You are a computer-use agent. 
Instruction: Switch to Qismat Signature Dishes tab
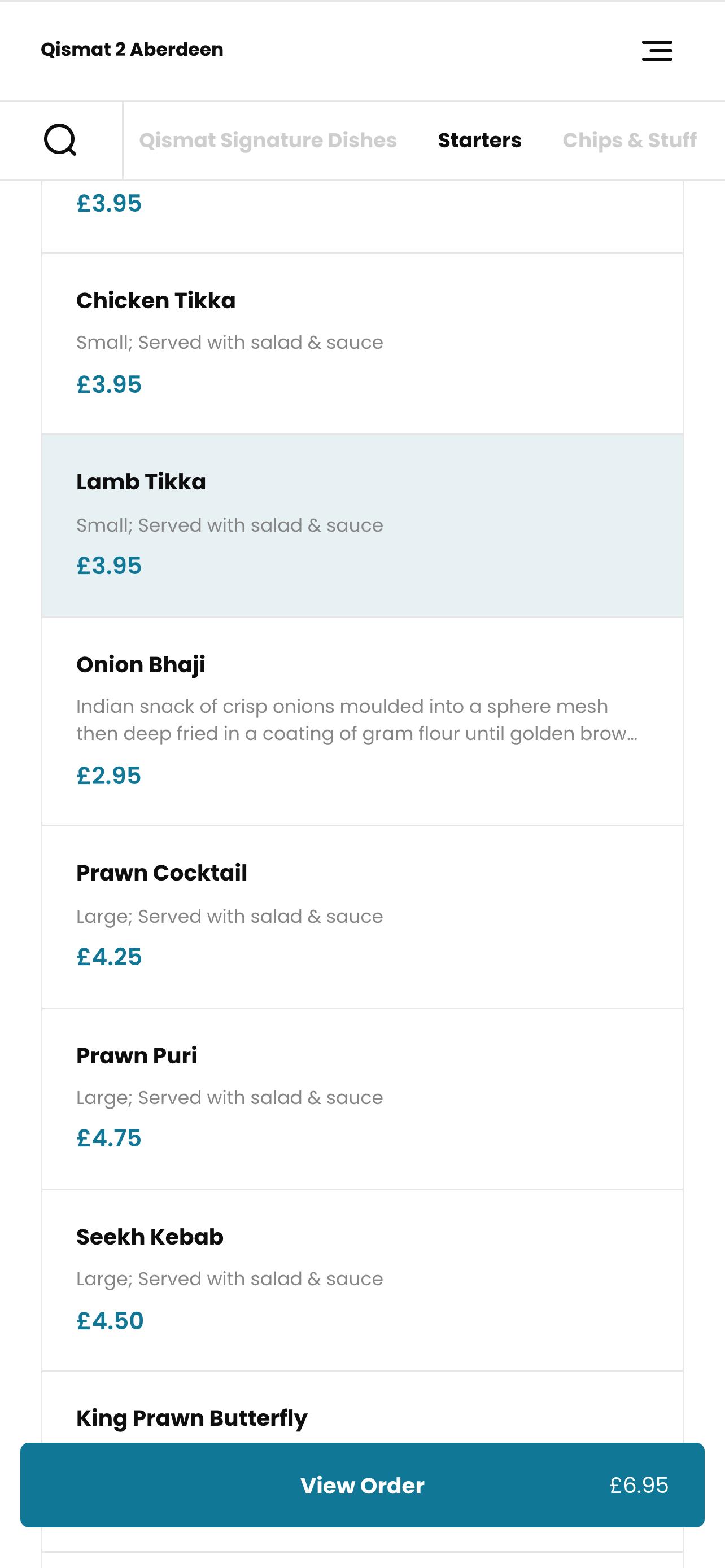tap(268, 140)
